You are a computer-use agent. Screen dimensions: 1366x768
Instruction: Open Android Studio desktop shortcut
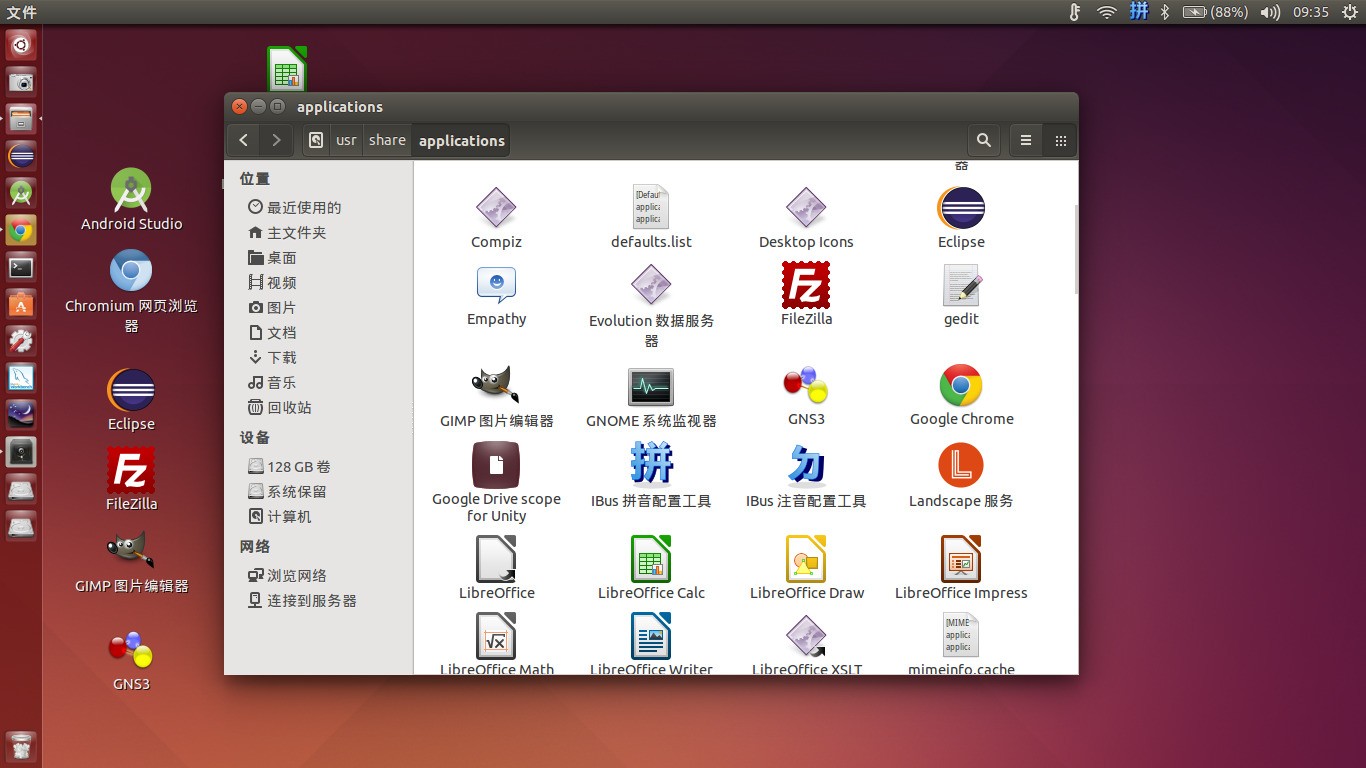tap(131, 199)
